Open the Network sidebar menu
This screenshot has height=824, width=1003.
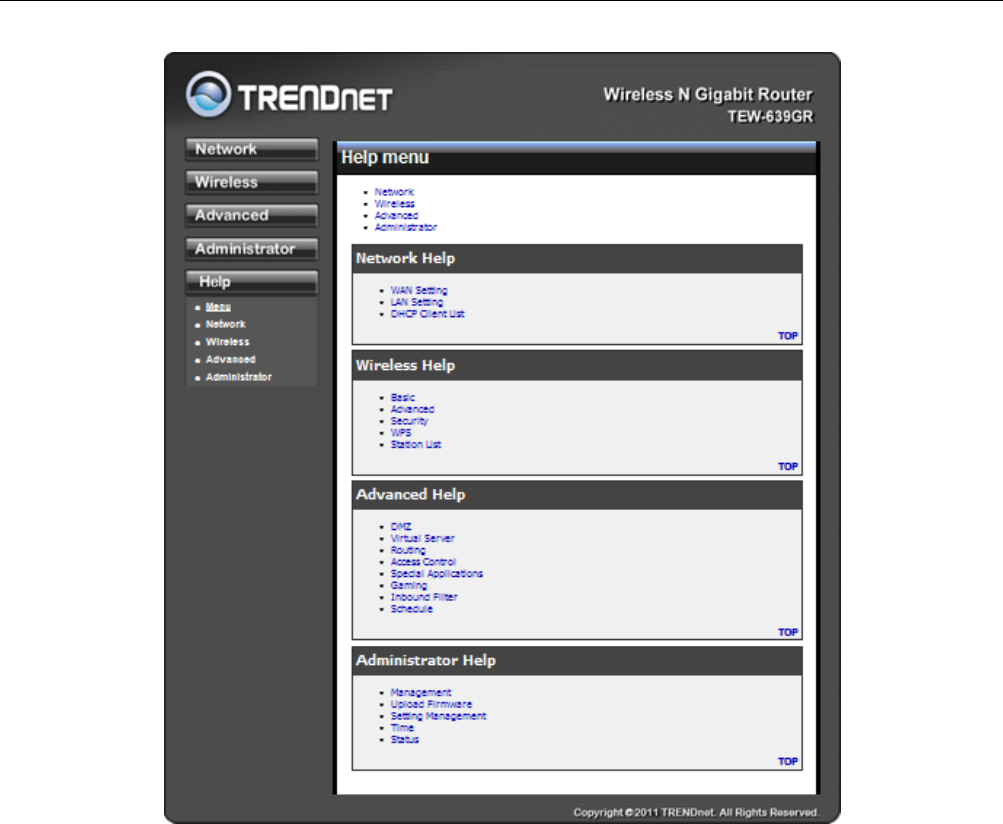(x=251, y=149)
